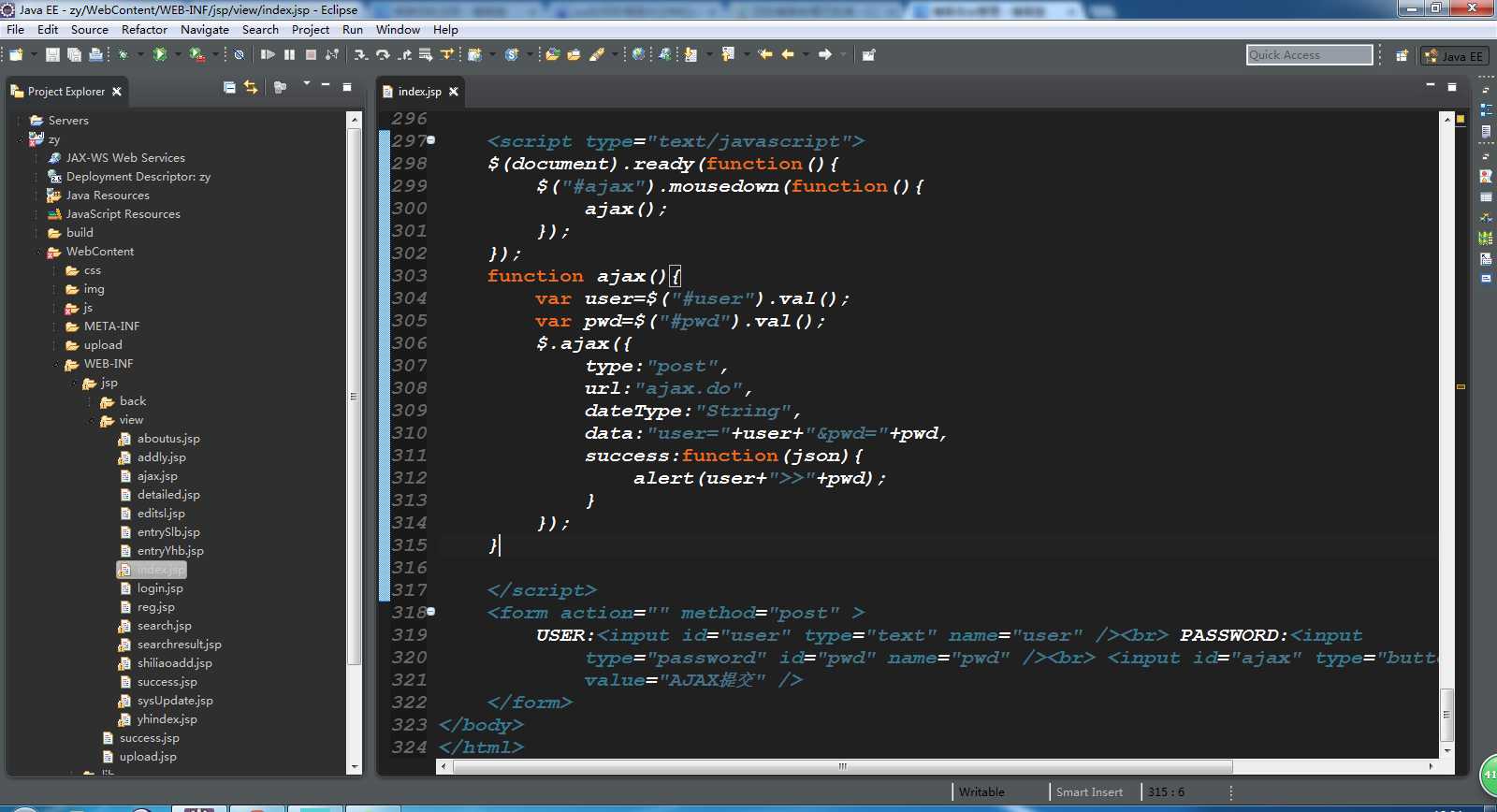Click the Quick Access search field

click(x=1309, y=55)
